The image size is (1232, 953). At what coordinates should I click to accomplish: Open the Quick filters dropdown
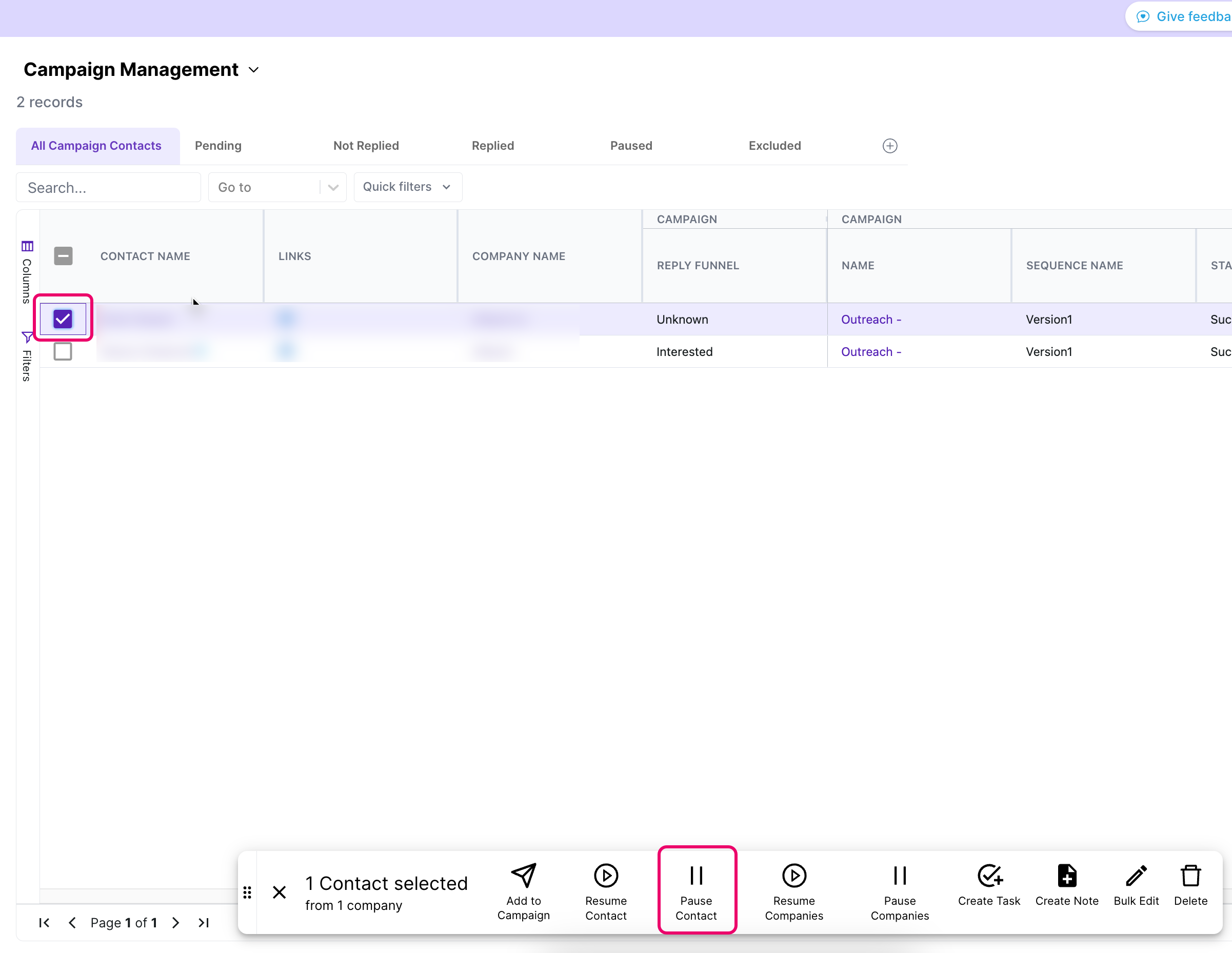pyautogui.click(x=408, y=187)
